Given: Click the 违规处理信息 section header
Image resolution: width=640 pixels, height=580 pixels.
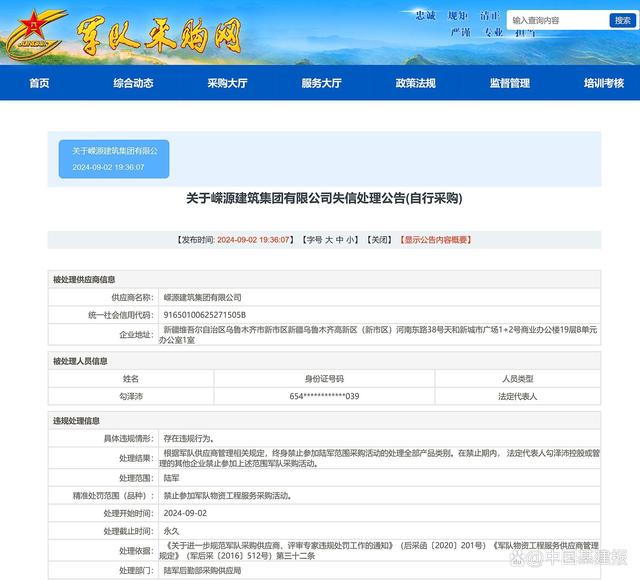Looking at the screenshot, I should [76, 421].
